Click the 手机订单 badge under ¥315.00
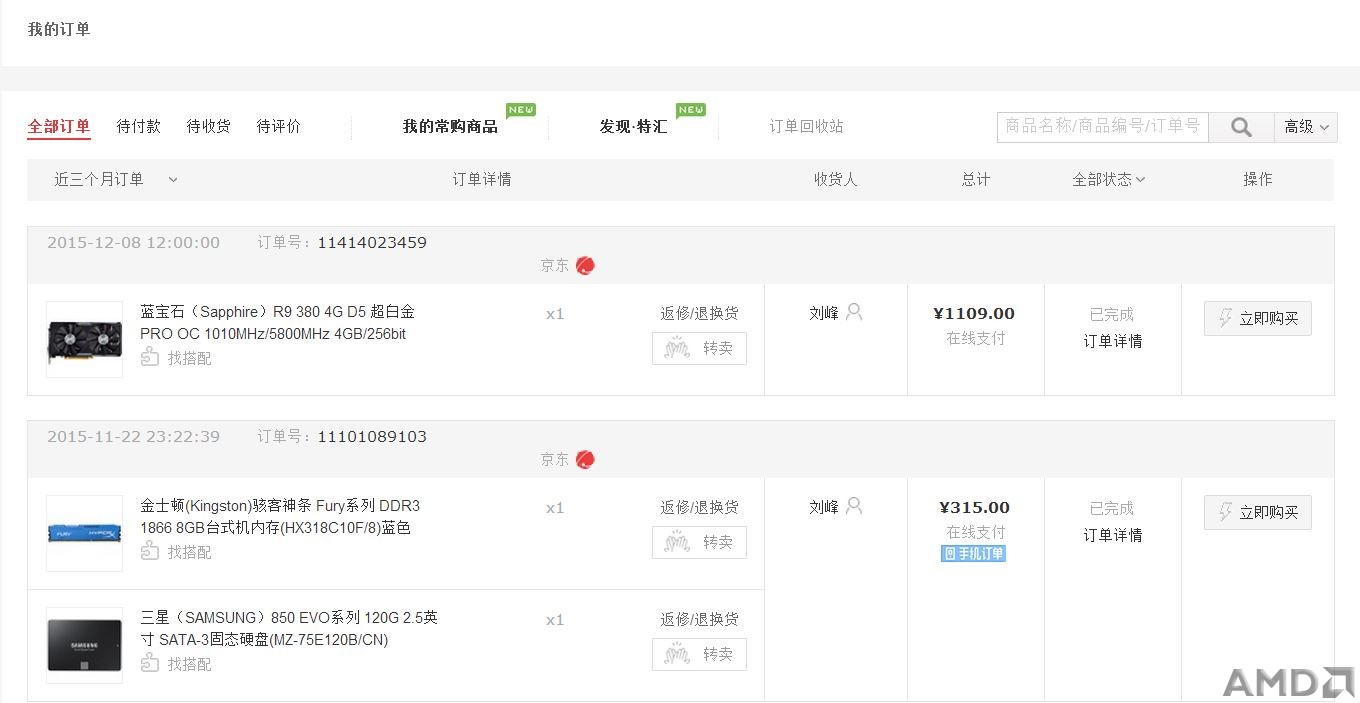 973,554
